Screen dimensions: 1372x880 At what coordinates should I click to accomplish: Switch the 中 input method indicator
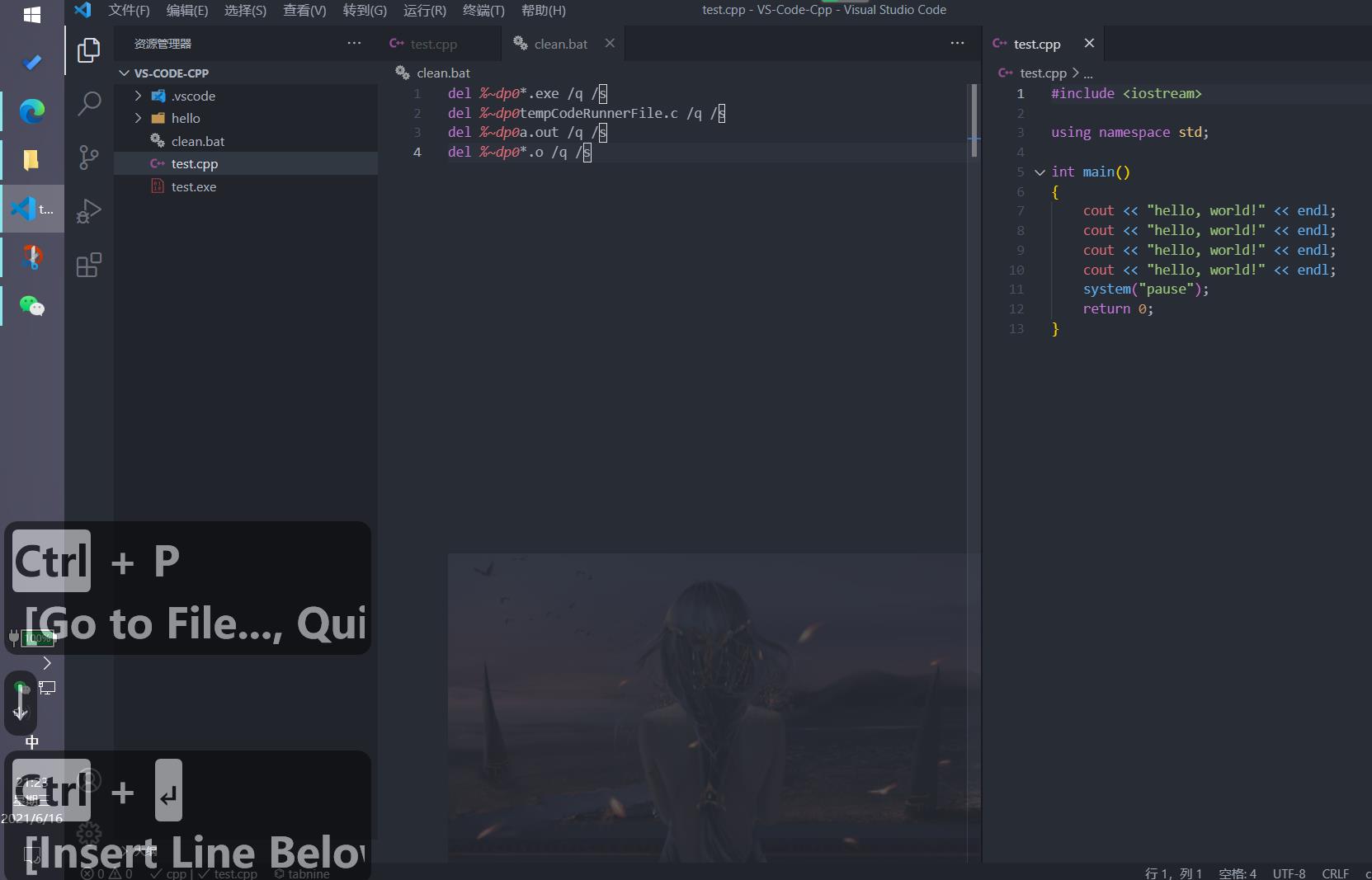(x=32, y=742)
